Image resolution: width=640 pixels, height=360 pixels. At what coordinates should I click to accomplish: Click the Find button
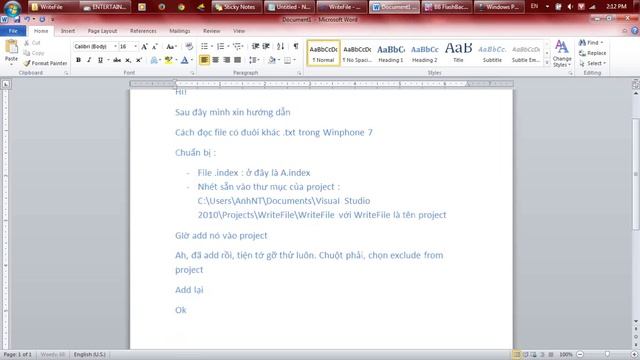click(x=591, y=42)
